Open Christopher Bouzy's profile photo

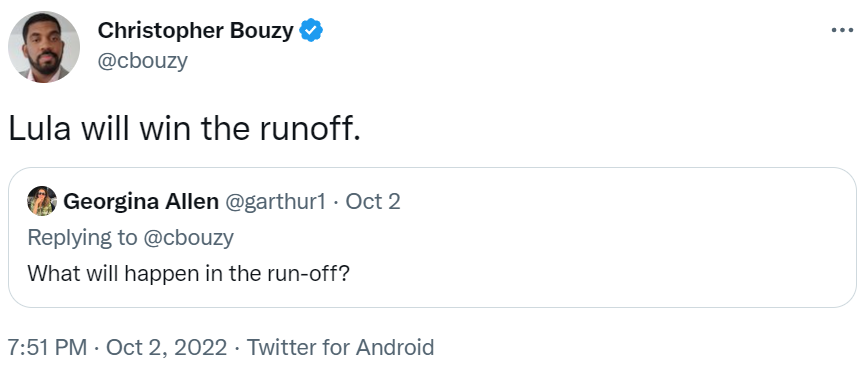pos(44,47)
